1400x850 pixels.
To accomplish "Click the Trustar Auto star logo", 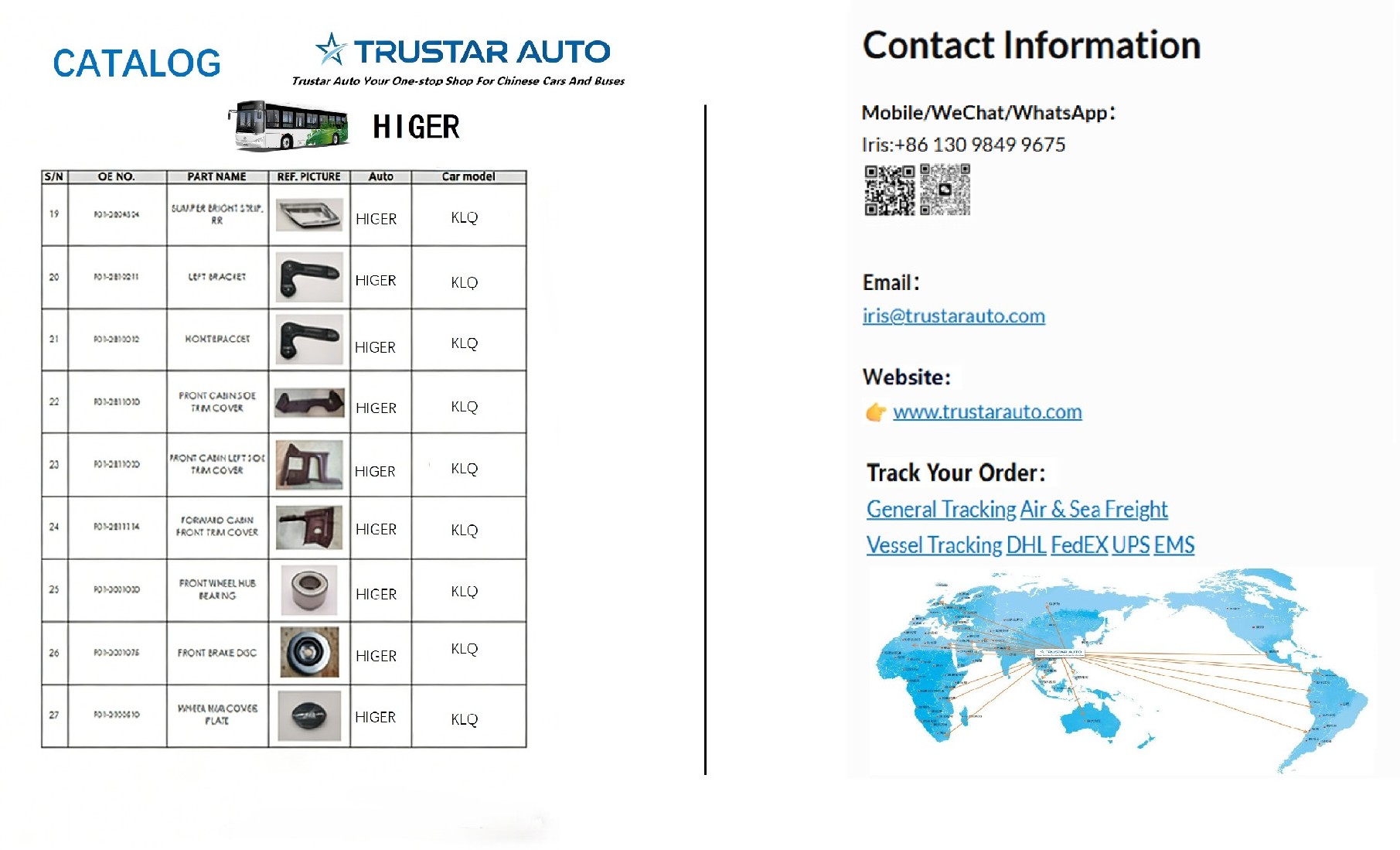I will [331, 49].
